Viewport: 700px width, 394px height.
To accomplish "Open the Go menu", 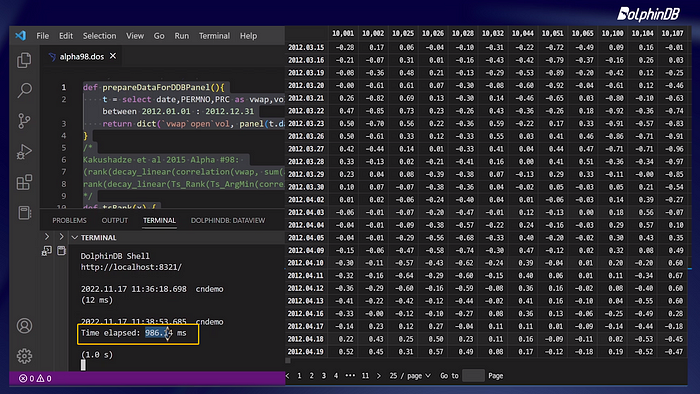I will pyautogui.click(x=159, y=36).
